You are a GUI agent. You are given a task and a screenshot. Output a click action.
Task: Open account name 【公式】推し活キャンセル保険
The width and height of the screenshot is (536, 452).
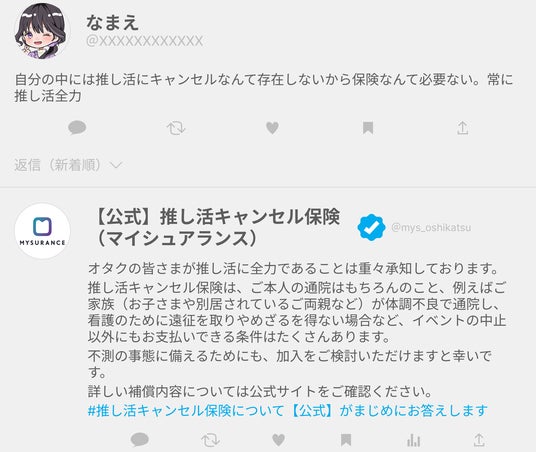click(218, 216)
